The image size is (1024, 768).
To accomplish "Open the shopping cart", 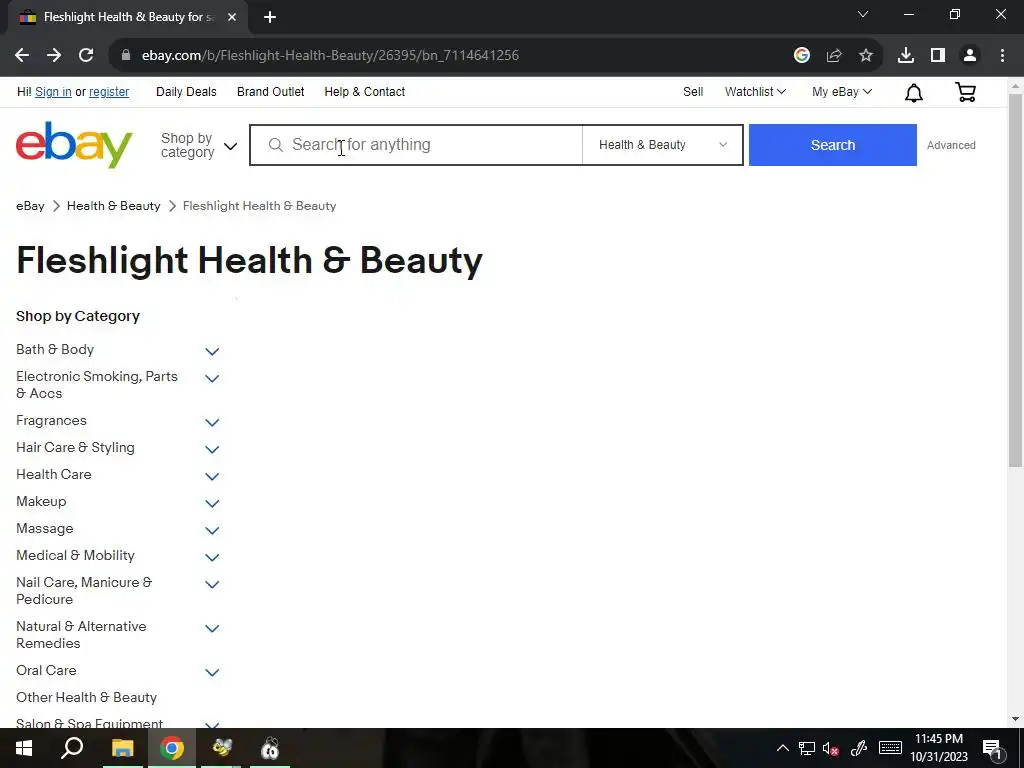I will (x=965, y=92).
